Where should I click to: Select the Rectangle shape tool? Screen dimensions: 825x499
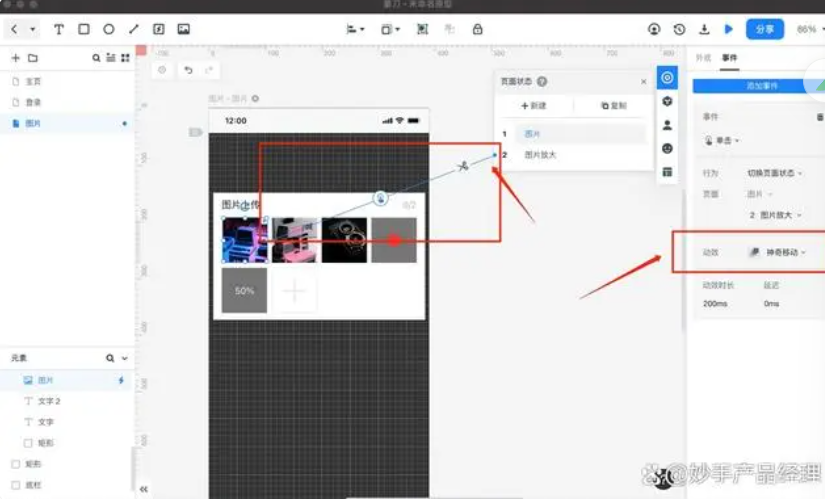84,29
